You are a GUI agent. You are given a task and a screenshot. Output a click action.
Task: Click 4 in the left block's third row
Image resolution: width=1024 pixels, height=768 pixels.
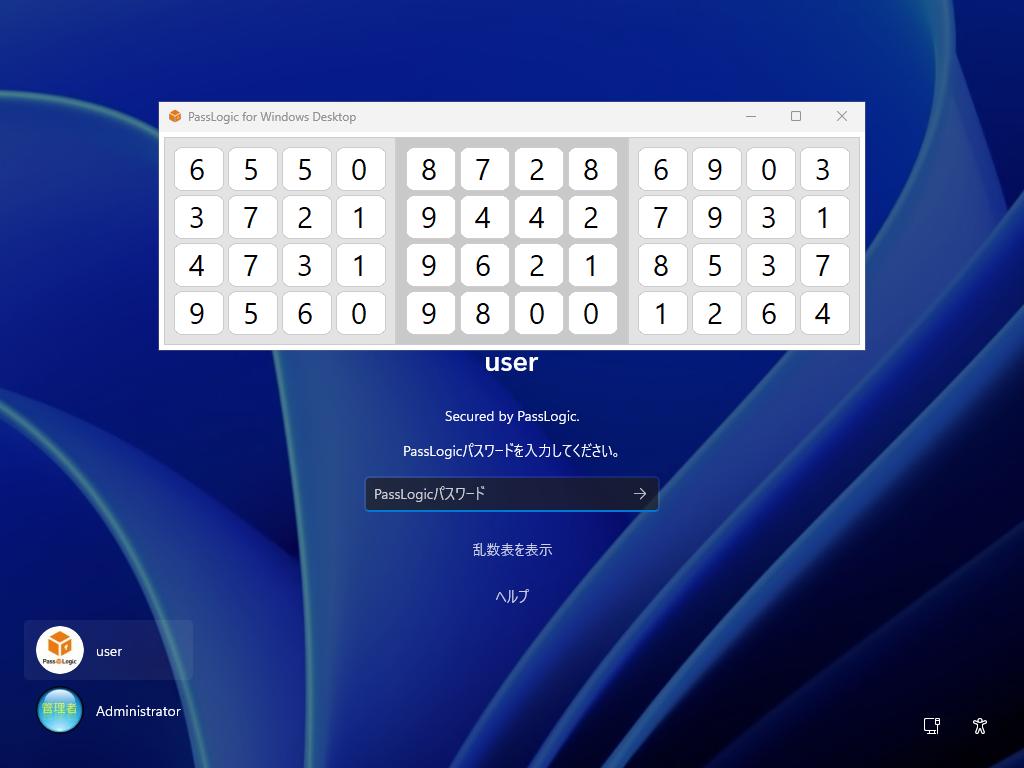tap(199, 265)
